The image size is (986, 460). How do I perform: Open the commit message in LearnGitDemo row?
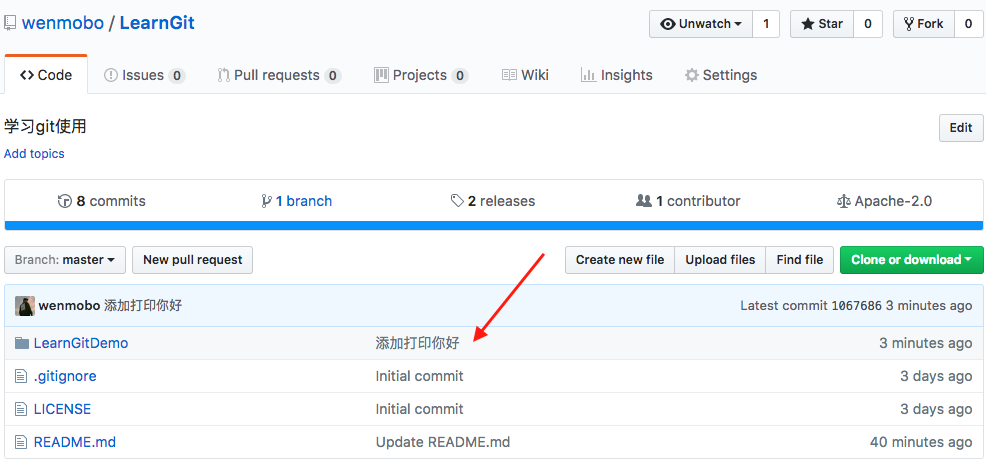418,343
